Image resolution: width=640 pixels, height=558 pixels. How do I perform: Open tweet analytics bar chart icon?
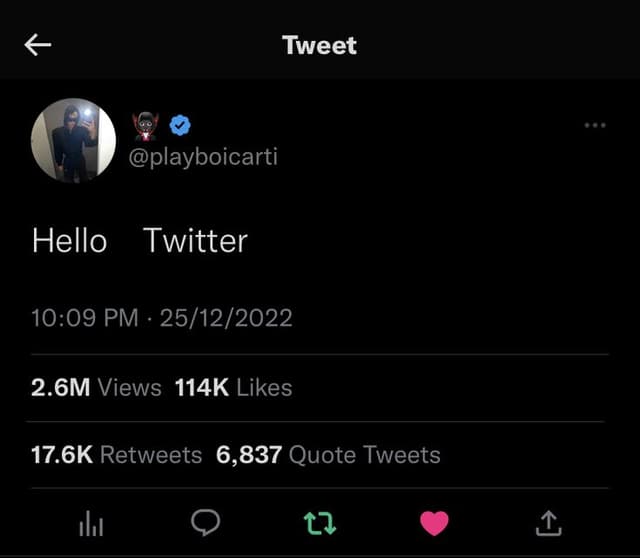(90, 523)
